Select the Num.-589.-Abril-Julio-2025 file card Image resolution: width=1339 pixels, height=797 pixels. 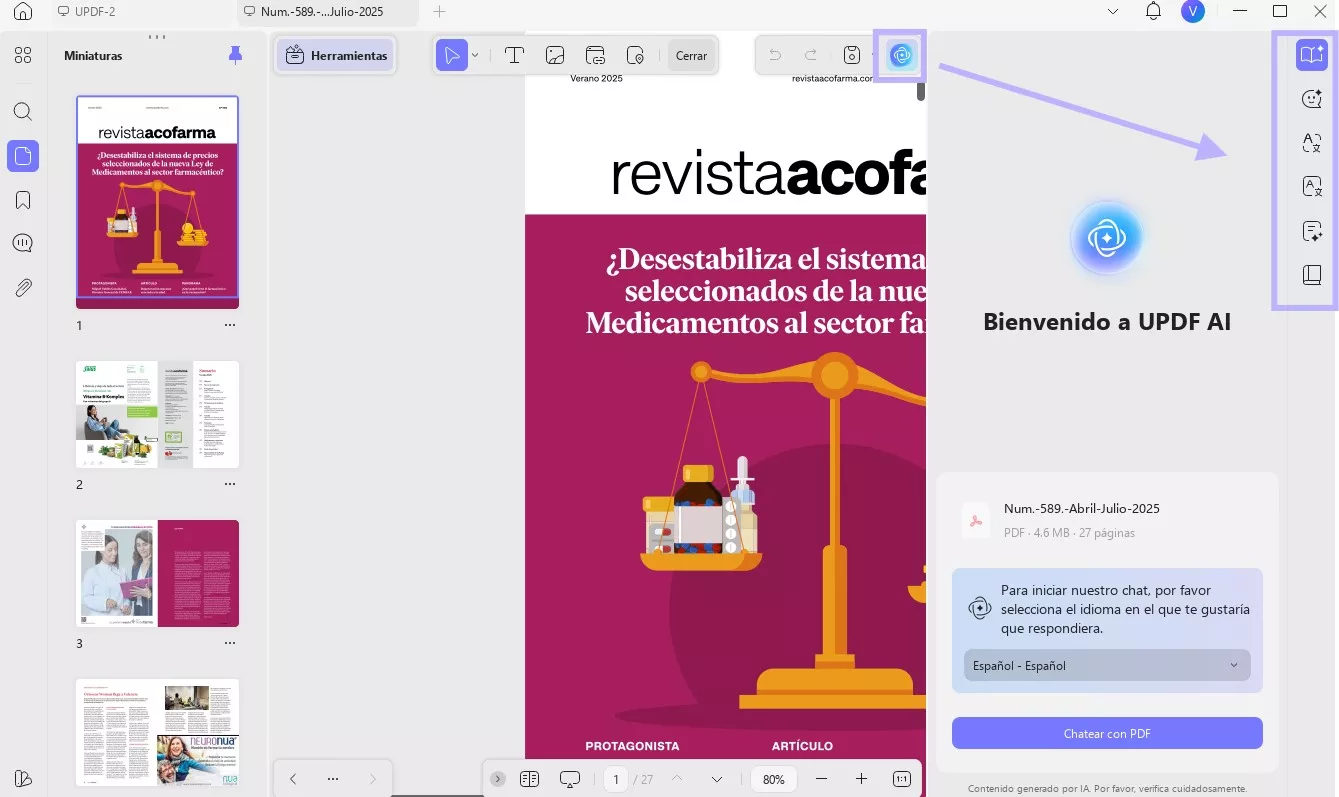click(1107, 521)
